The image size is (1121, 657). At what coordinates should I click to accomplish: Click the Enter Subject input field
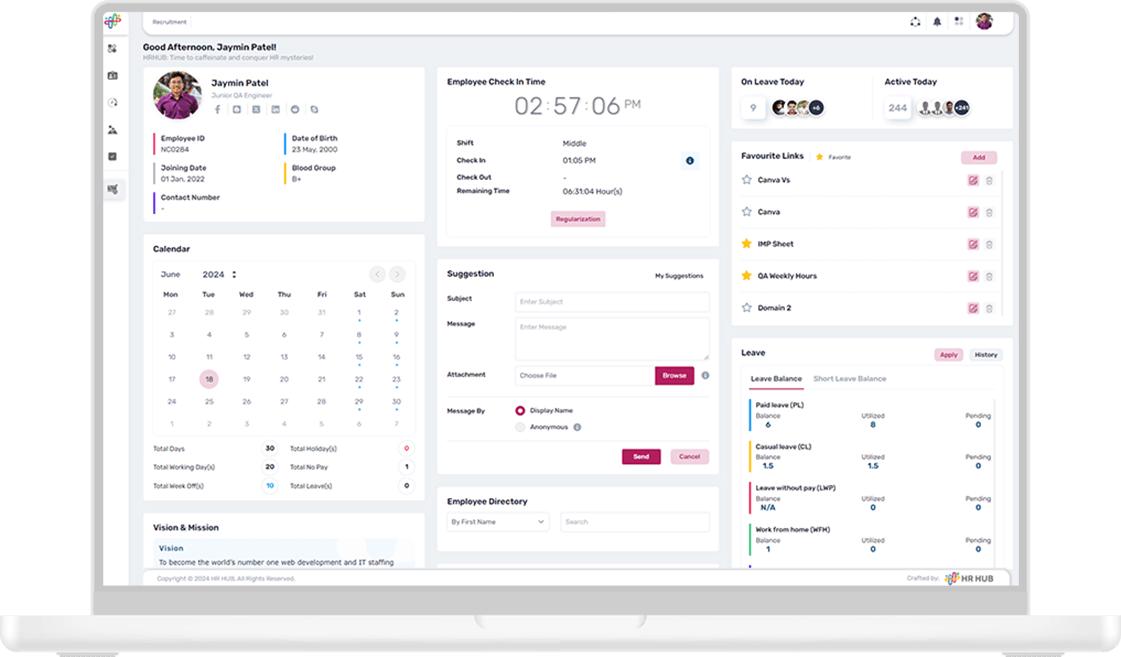tap(612, 302)
